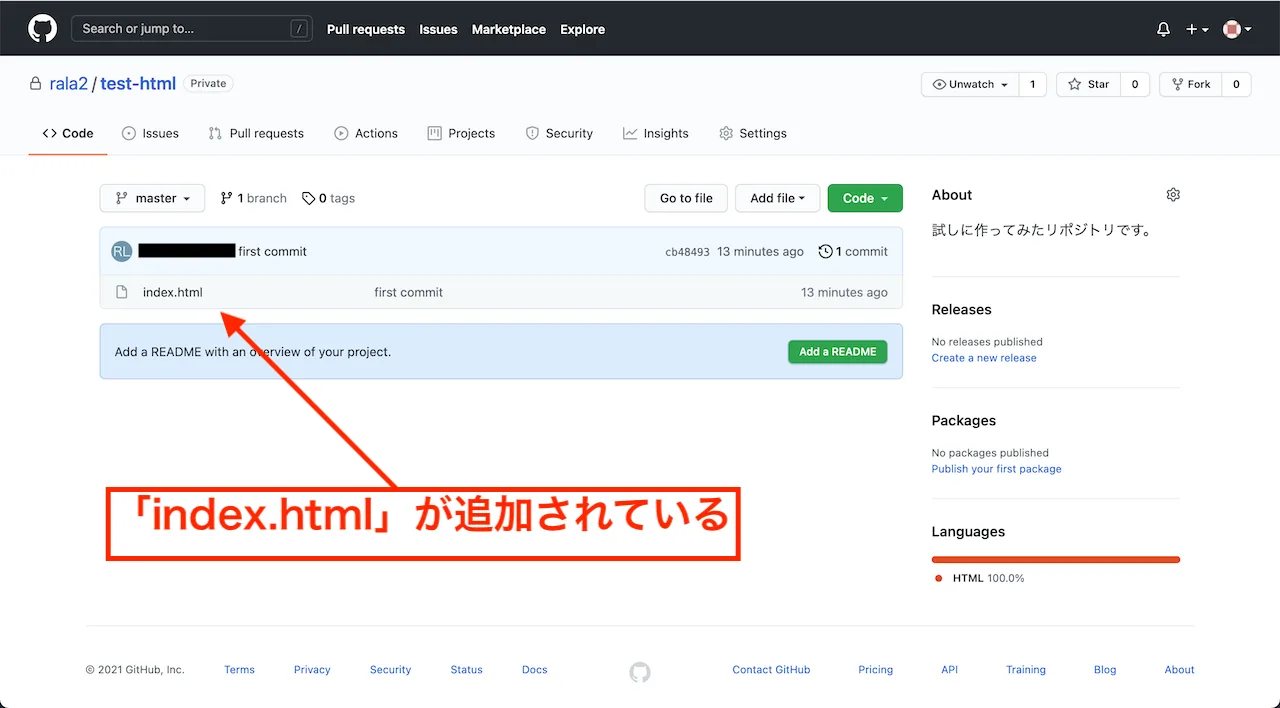The height and width of the screenshot is (708, 1280).
Task: Click the HTML language bar
Action: click(x=1056, y=560)
